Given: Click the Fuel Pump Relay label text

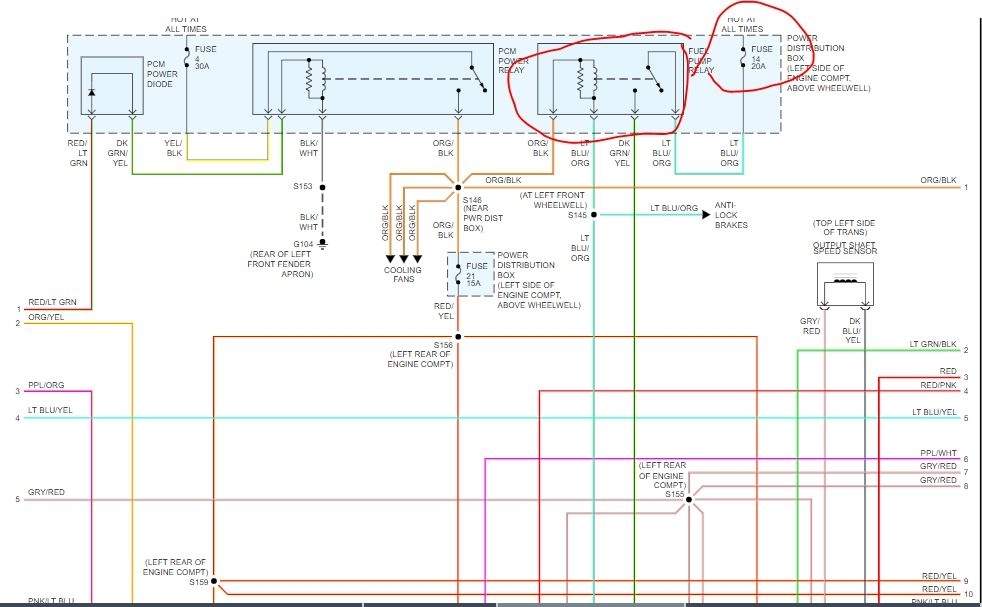Looking at the screenshot, I should [701, 61].
